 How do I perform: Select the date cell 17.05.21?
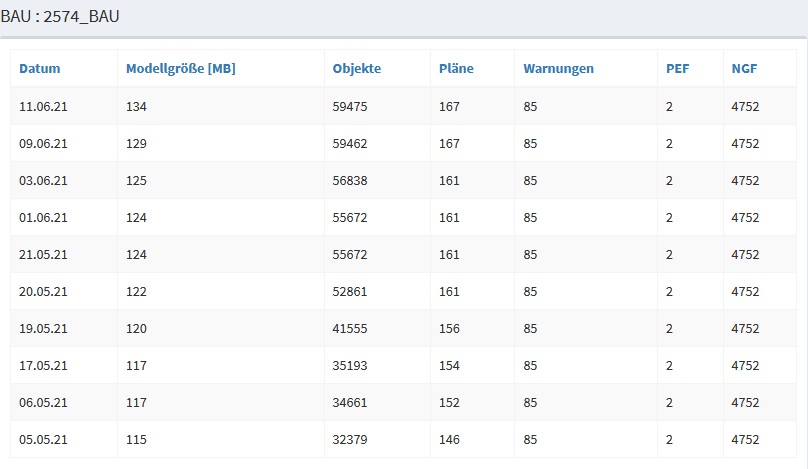click(x=43, y=365)
